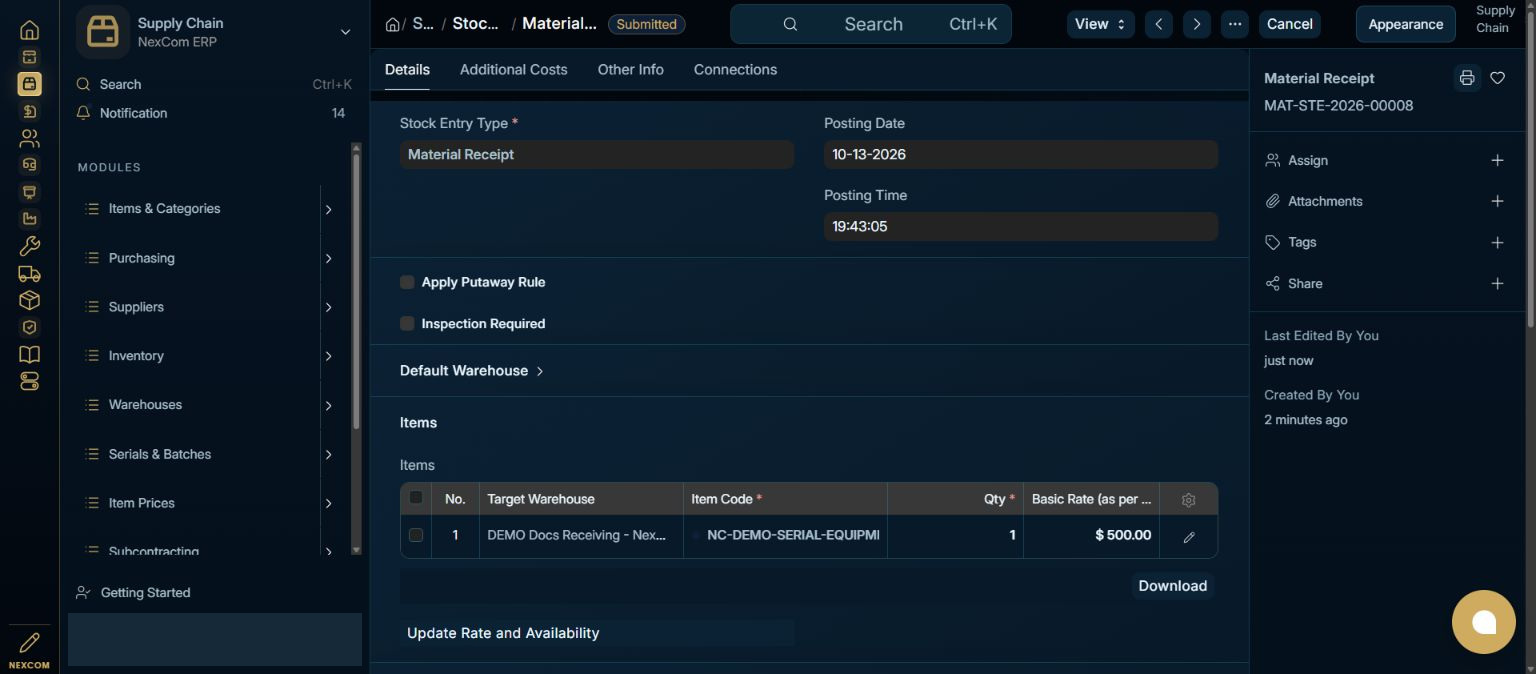Image resolution: width=1536 pixels, height=674 pixels.
Task: Print the Material Receipt document
Action: [1467, 78]
